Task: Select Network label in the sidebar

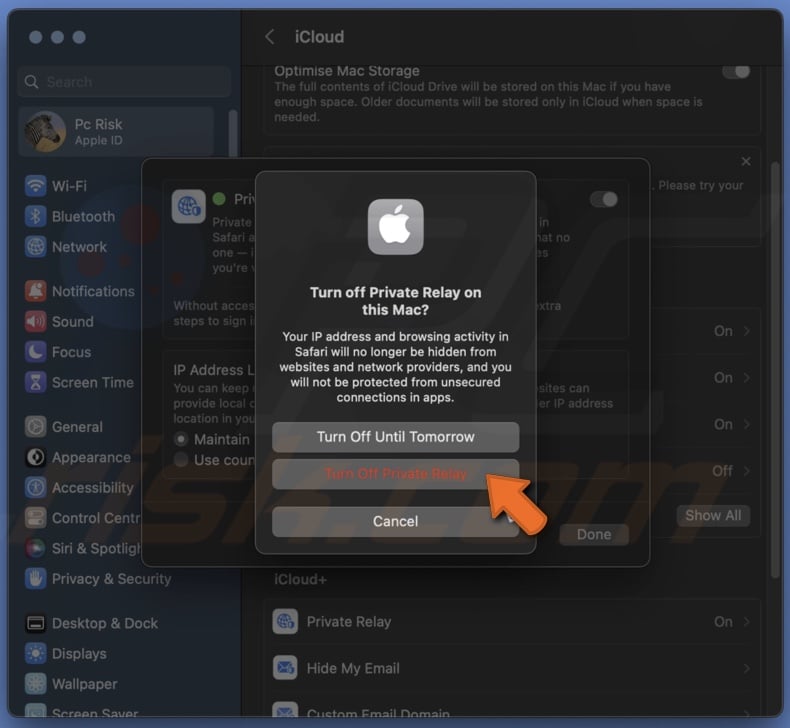Action: point(79,247)
